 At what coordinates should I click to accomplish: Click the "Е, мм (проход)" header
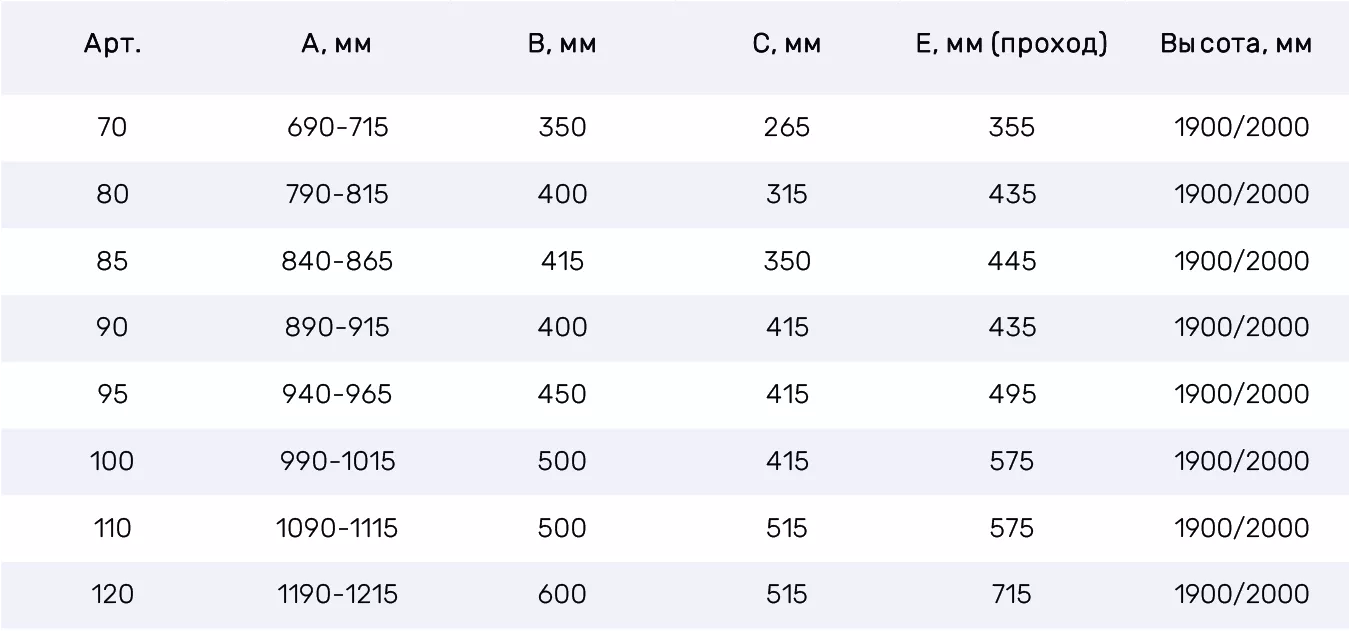point(1012,44)
